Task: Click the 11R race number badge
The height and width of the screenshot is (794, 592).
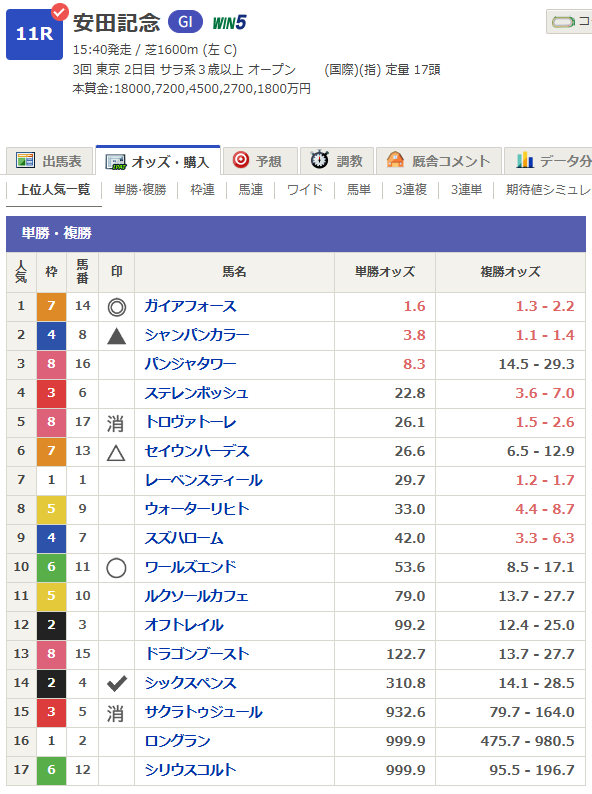Action: click(34, 34)
